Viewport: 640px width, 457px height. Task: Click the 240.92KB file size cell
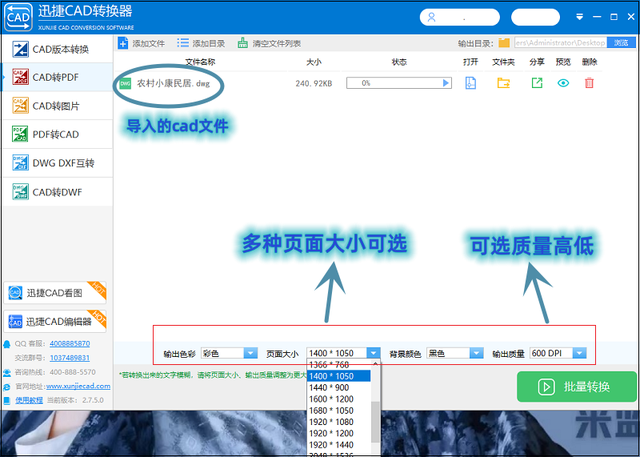tap(313, 84)
